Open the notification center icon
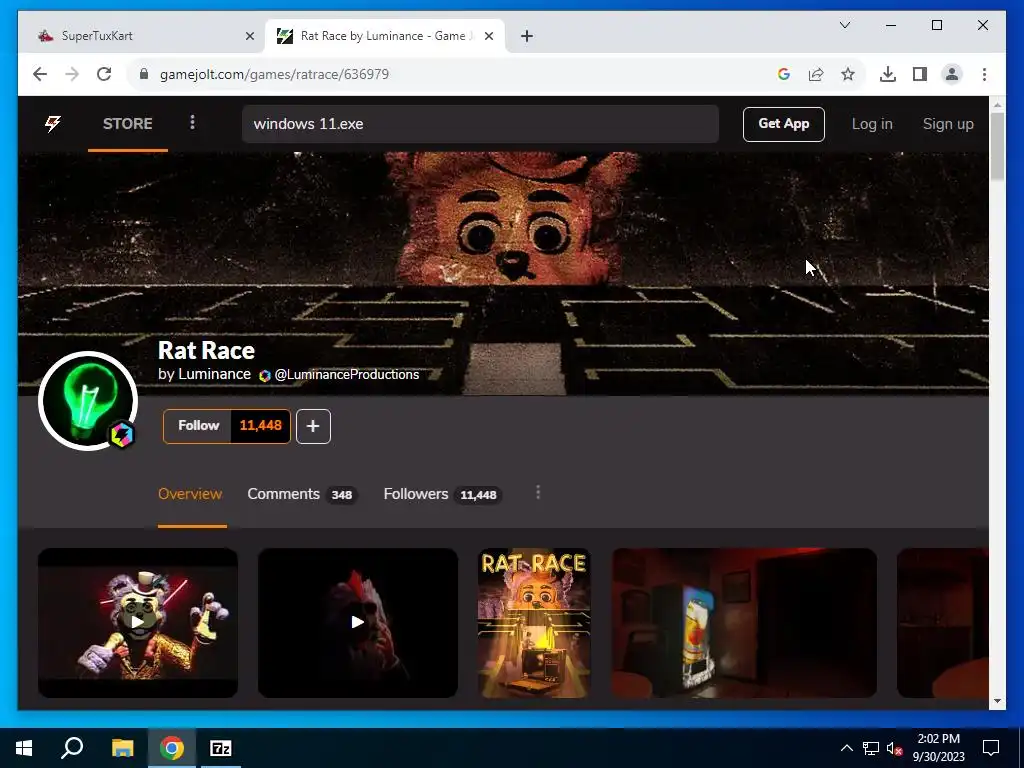The height and width of the screenshot is (768, 1024). point(991,748)
